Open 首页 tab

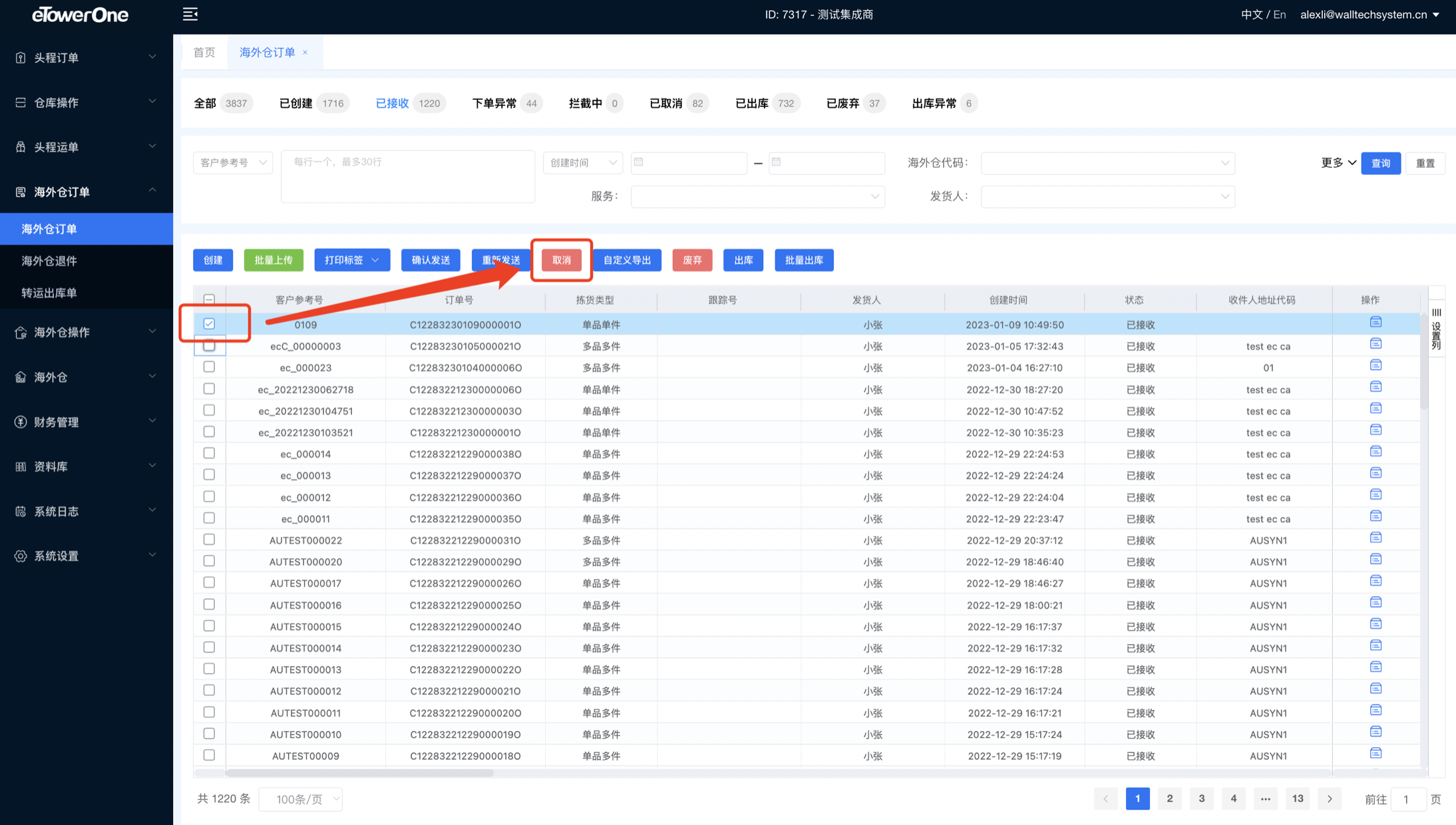click(x=204, y=53)
